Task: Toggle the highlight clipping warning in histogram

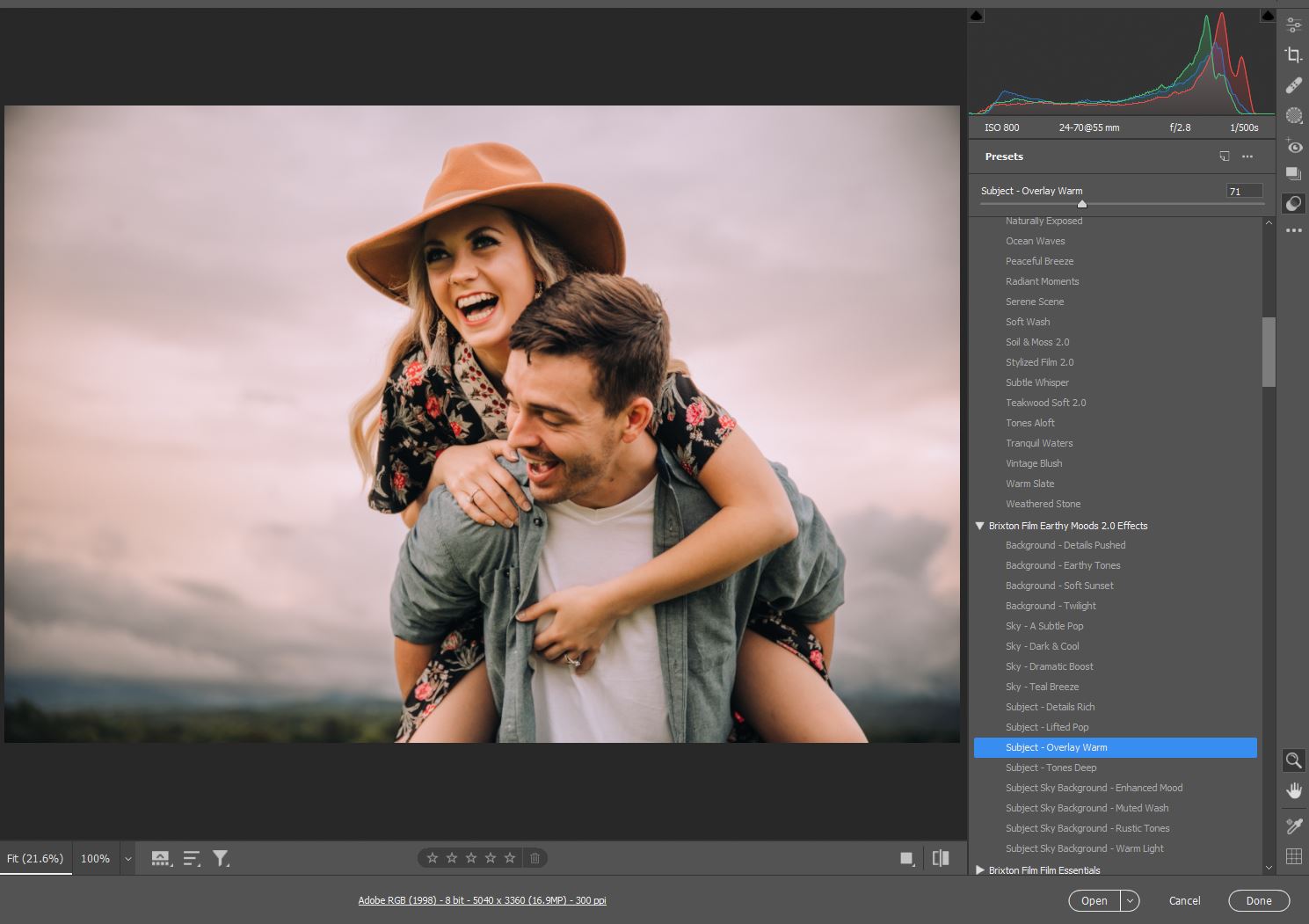Action: (1267, 16)
